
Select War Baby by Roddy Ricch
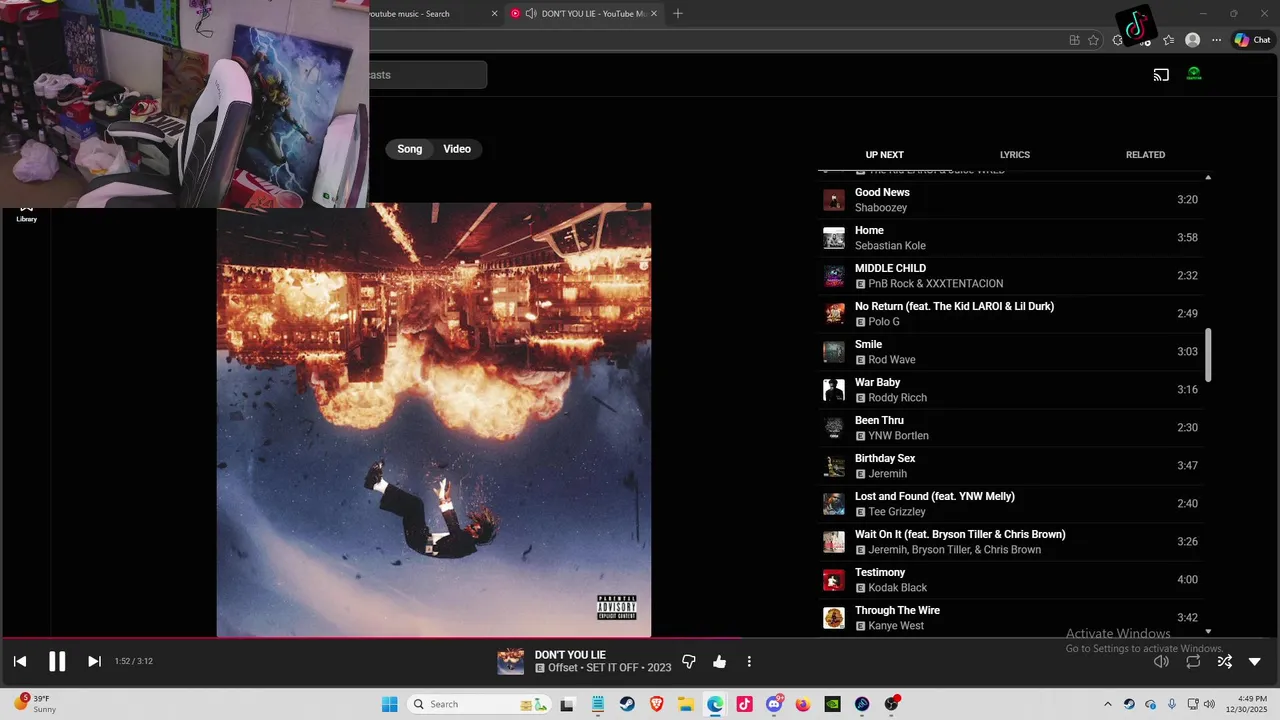[1010, 390]
